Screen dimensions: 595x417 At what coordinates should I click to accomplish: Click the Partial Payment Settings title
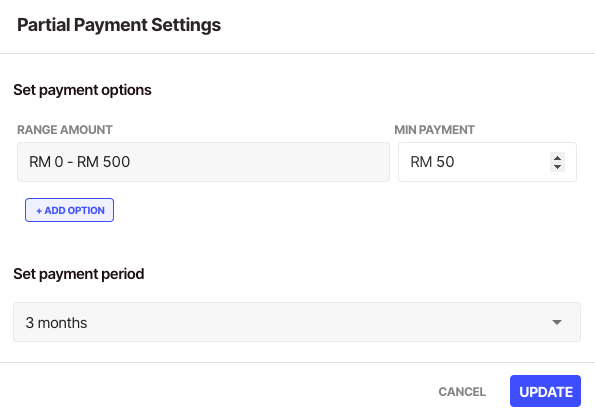pos(119,25)
